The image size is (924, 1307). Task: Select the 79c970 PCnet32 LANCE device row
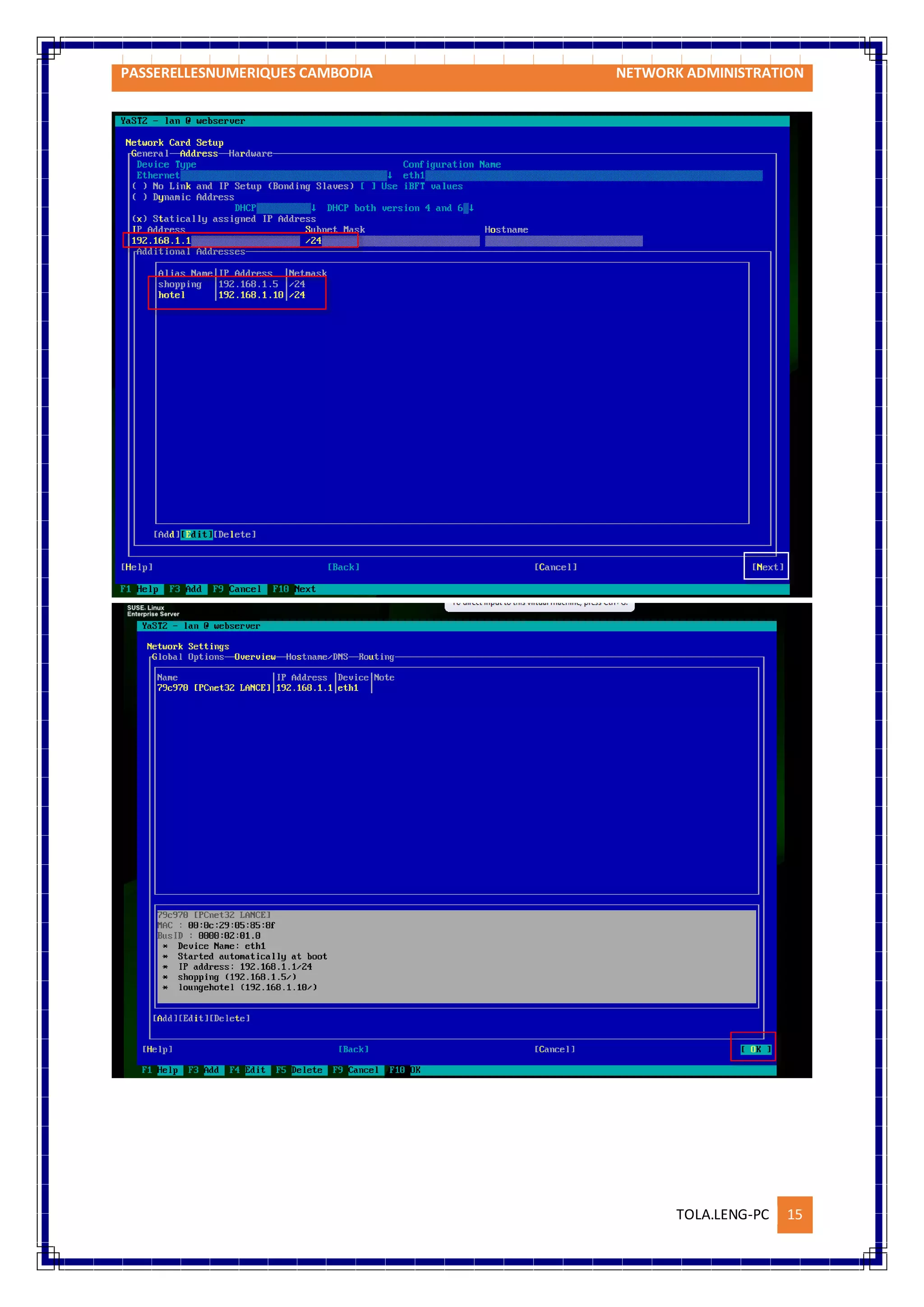click(214, 688)
